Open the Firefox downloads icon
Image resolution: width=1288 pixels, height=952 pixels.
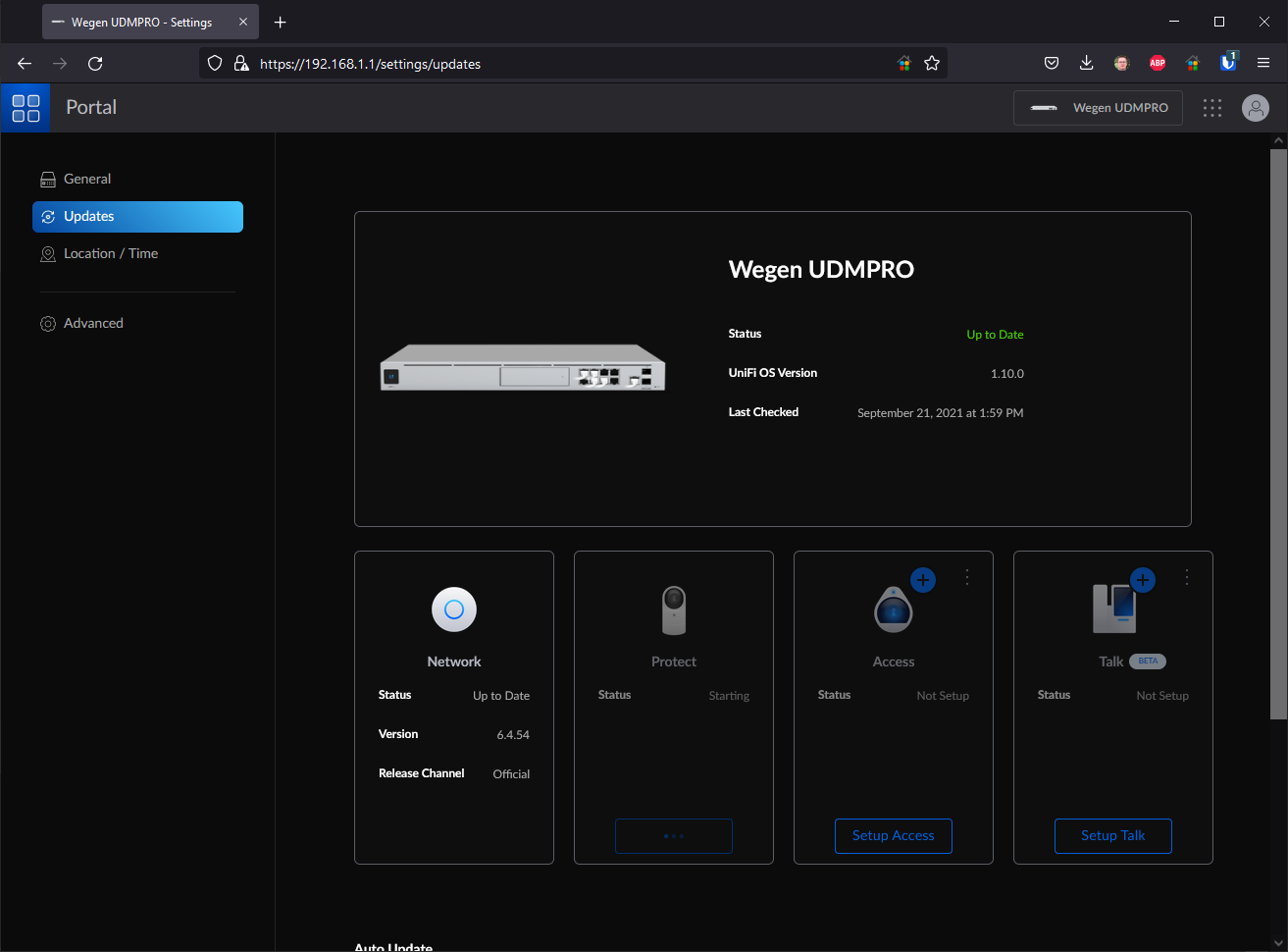[x=1086, y=64]
